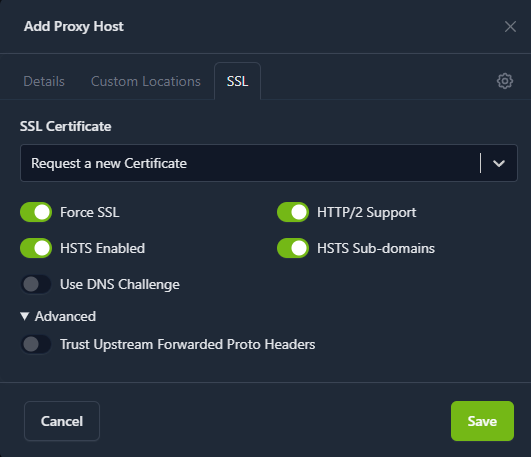Viewport: 531px width, 457px height.
Task: Click the Cancel button
Action: (x=62, y=421)
